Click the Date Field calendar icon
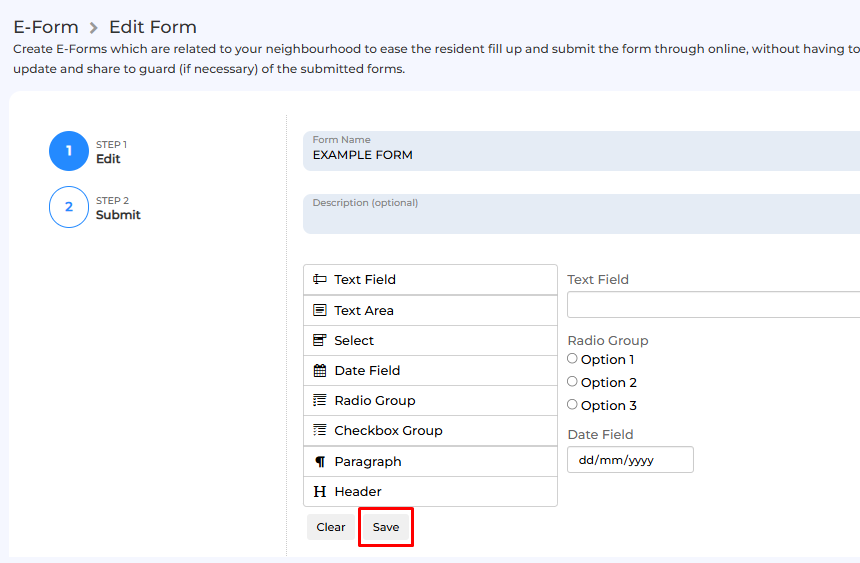860x563 pixels. [320, 370]
